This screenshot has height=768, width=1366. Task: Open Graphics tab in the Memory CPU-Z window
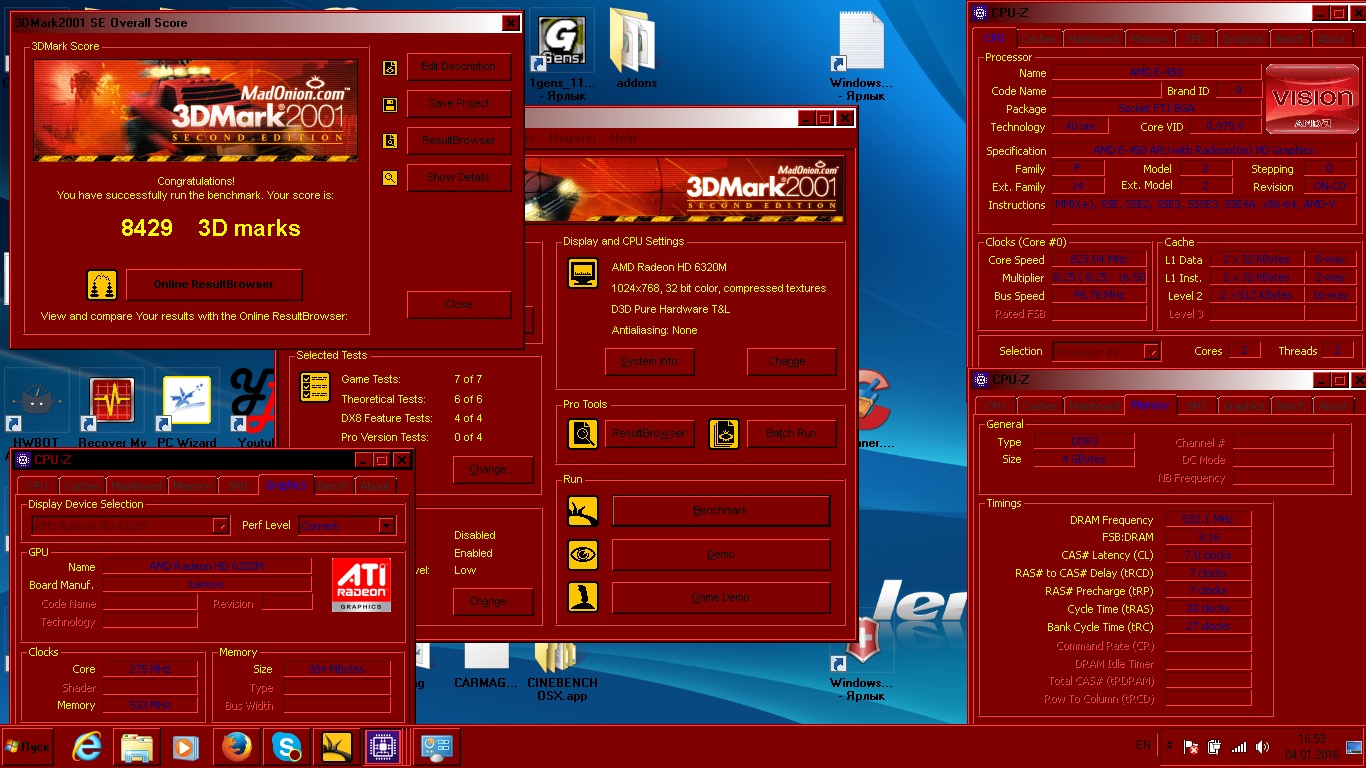point(1243,406)
